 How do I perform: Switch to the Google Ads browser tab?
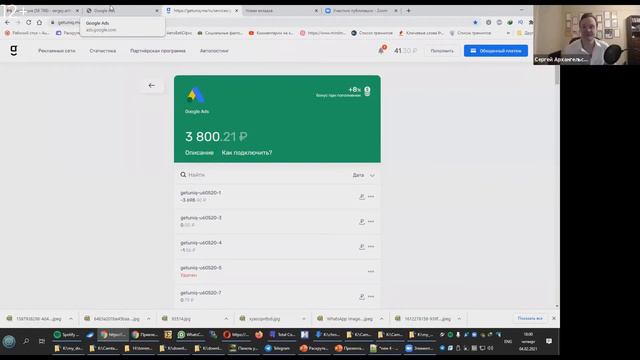click(122, 11)
